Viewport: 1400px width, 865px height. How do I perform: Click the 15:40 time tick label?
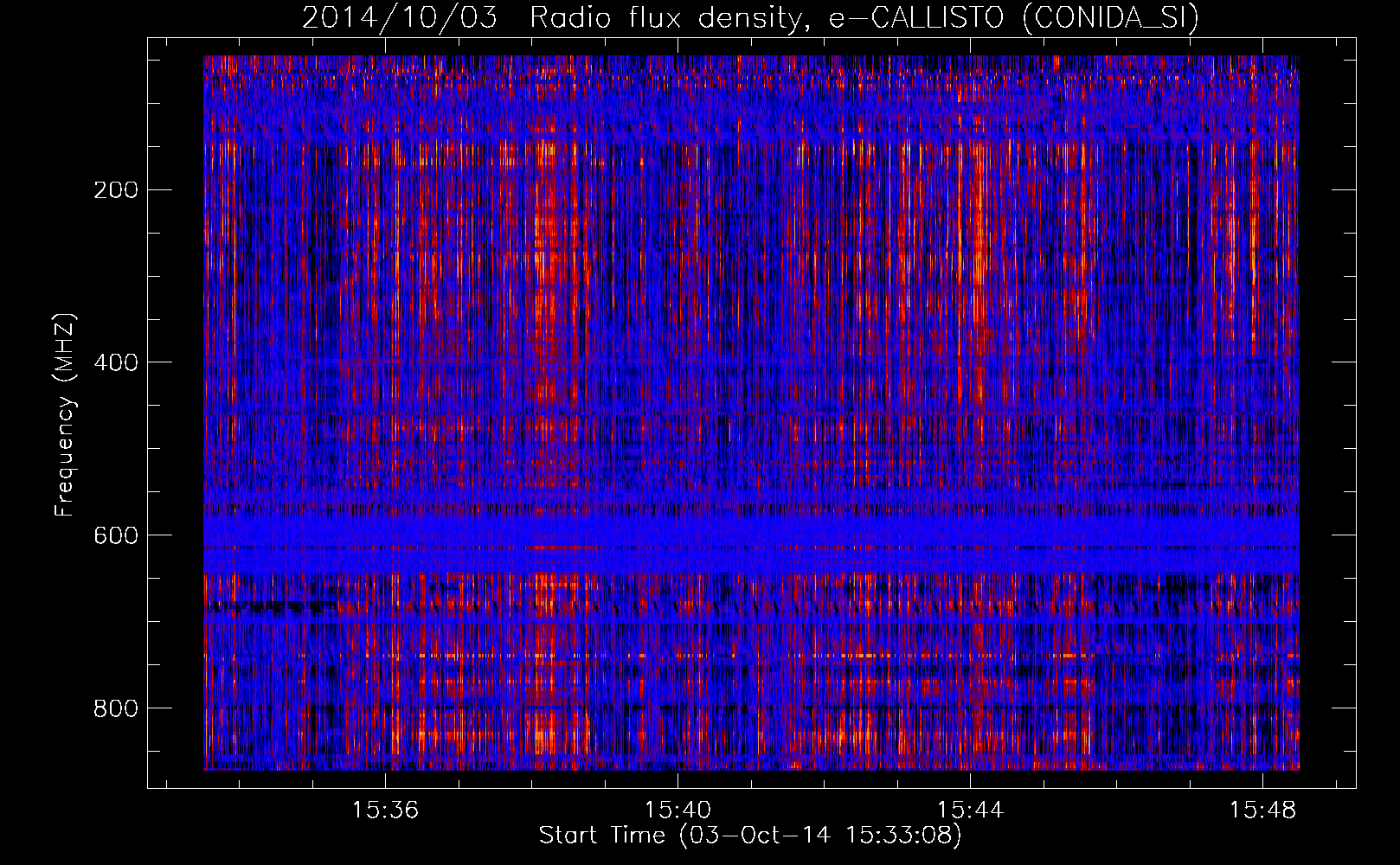point(678,810)
